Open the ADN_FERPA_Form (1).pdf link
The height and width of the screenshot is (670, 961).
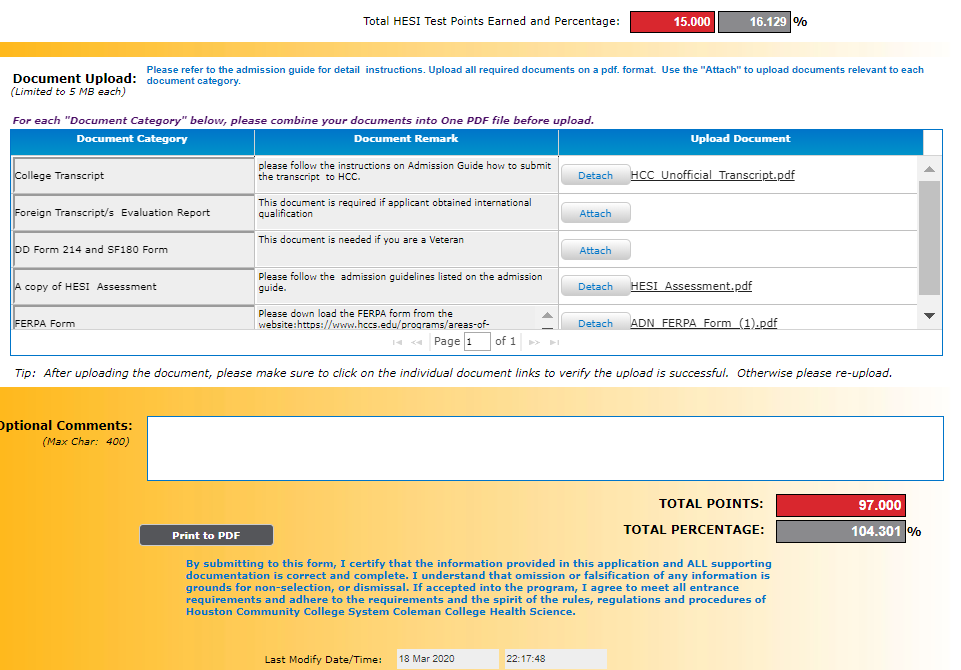click(x=703, y=323)
